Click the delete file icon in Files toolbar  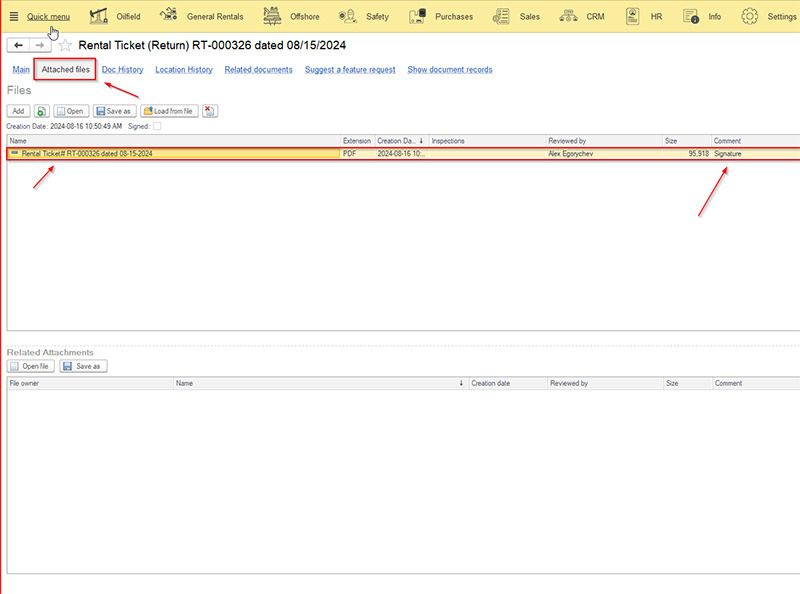click(x=210, y=111)
